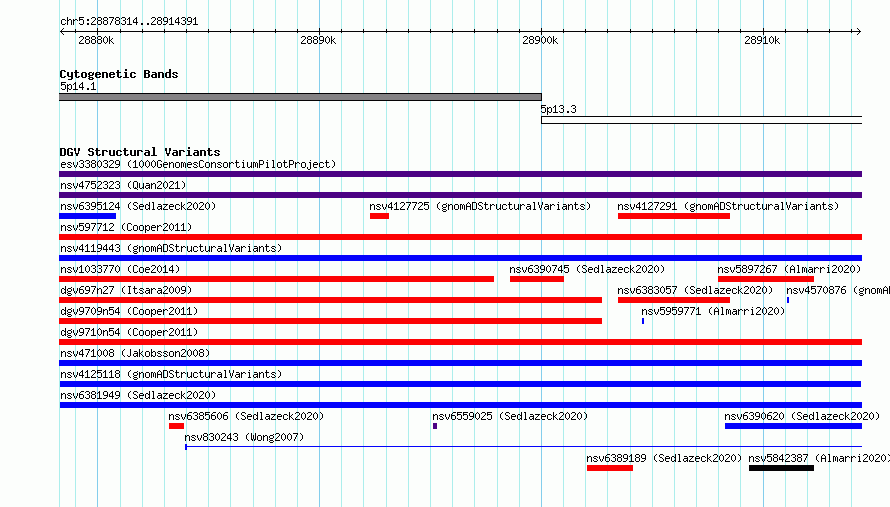Select nsv6559025 (Sedlazeck2020) label

pos(510,416)
